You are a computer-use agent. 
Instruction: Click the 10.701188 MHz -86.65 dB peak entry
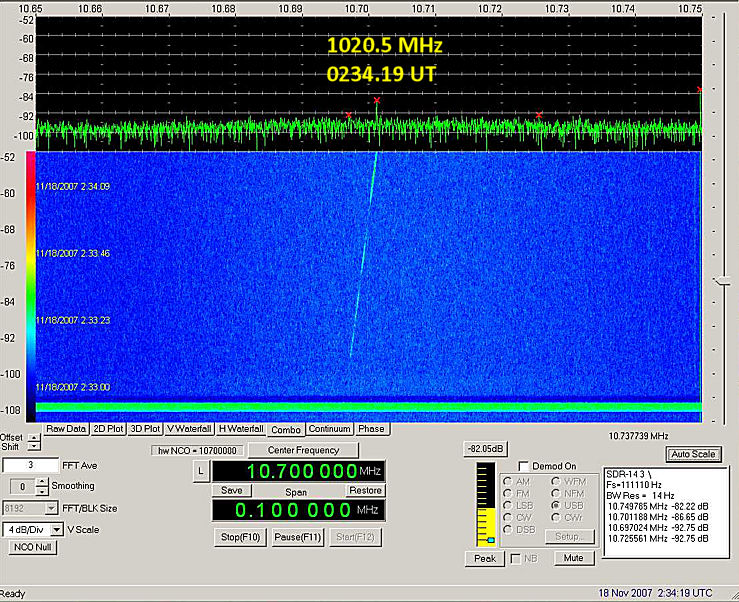pyautogui.click(x=658, y=517)
